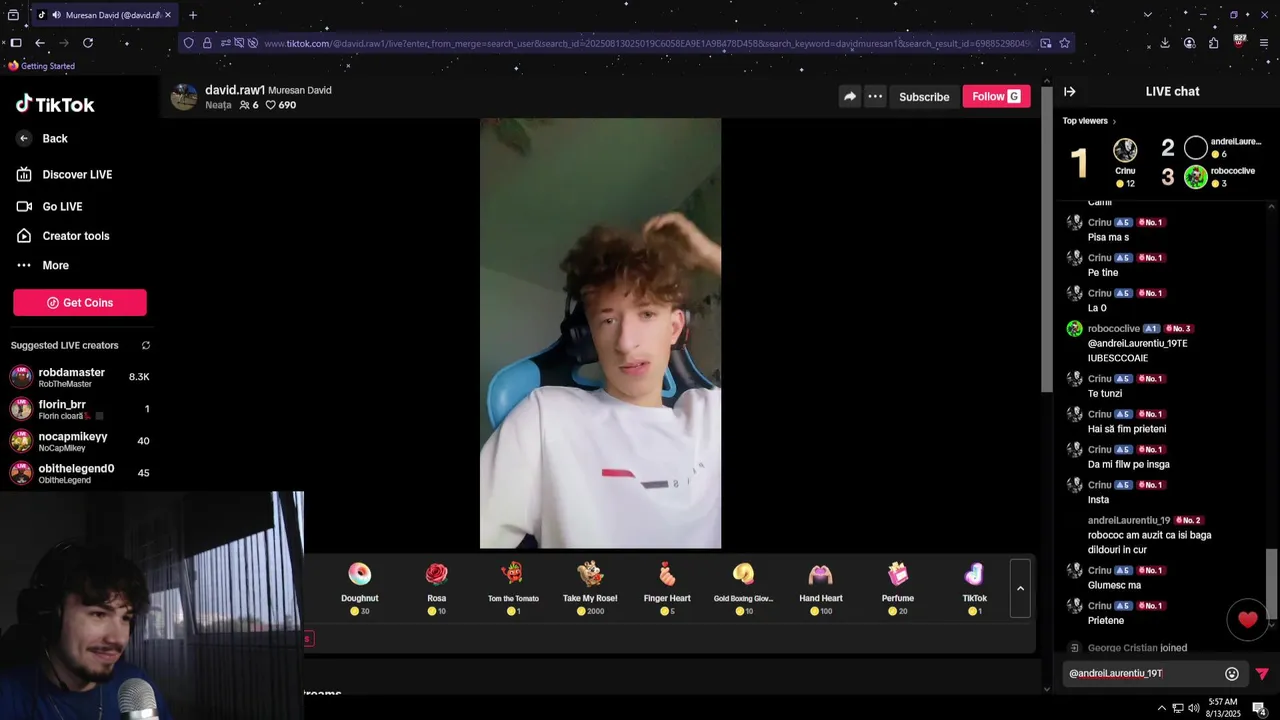
Task: Open andreiLaurentiu_19 chat username
Action: pos(1129,520)
